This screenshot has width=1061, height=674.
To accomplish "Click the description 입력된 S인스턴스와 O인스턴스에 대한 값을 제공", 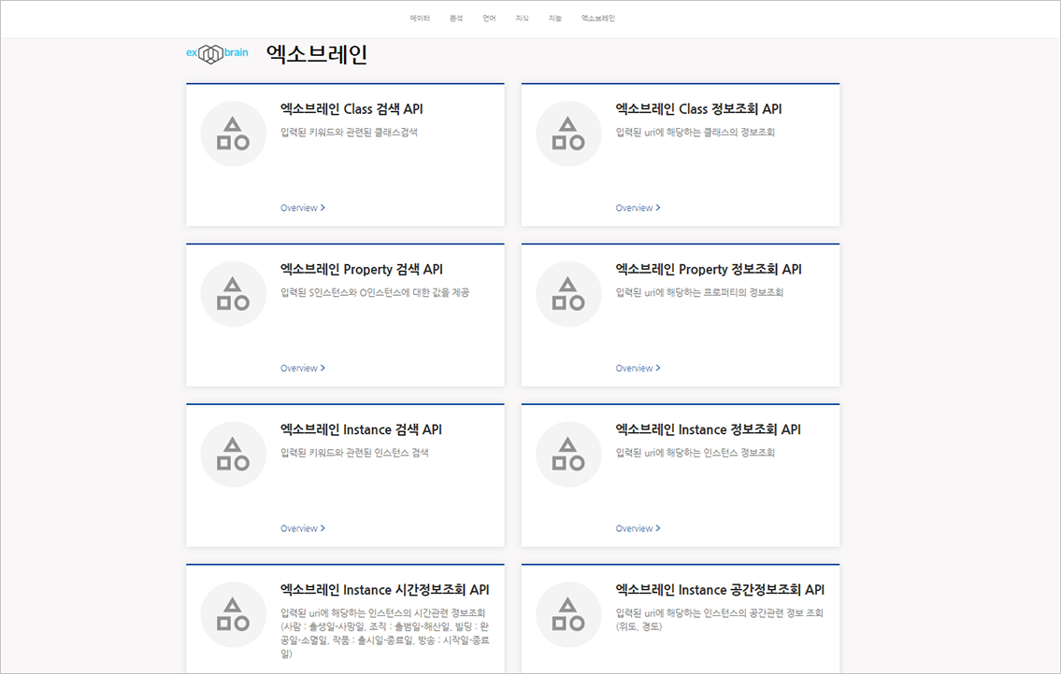I will coord(375,292).
